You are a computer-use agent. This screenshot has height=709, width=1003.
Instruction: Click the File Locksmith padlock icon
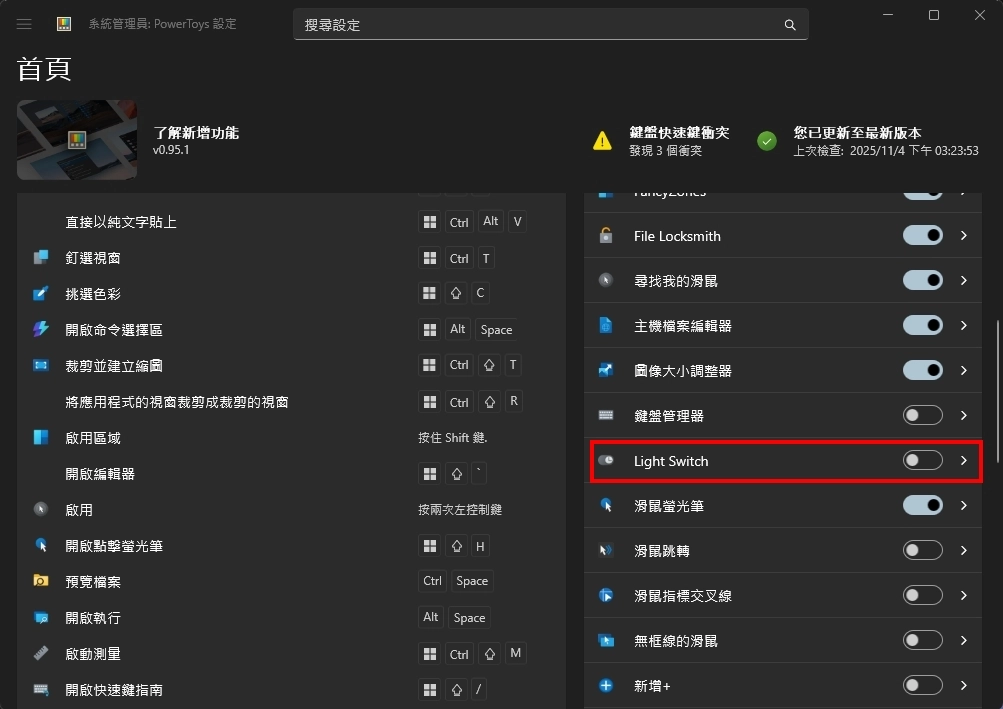(605, 235)
